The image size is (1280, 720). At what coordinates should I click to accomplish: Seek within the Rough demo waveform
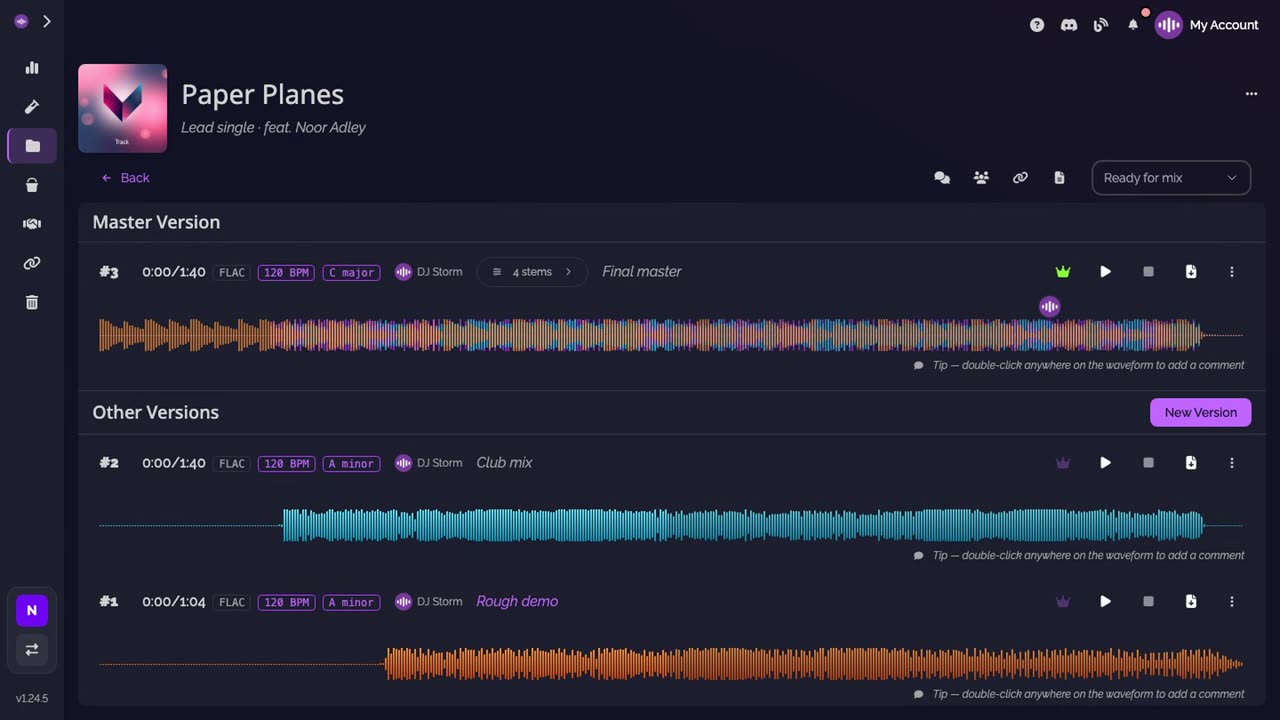tap(671, 664)
